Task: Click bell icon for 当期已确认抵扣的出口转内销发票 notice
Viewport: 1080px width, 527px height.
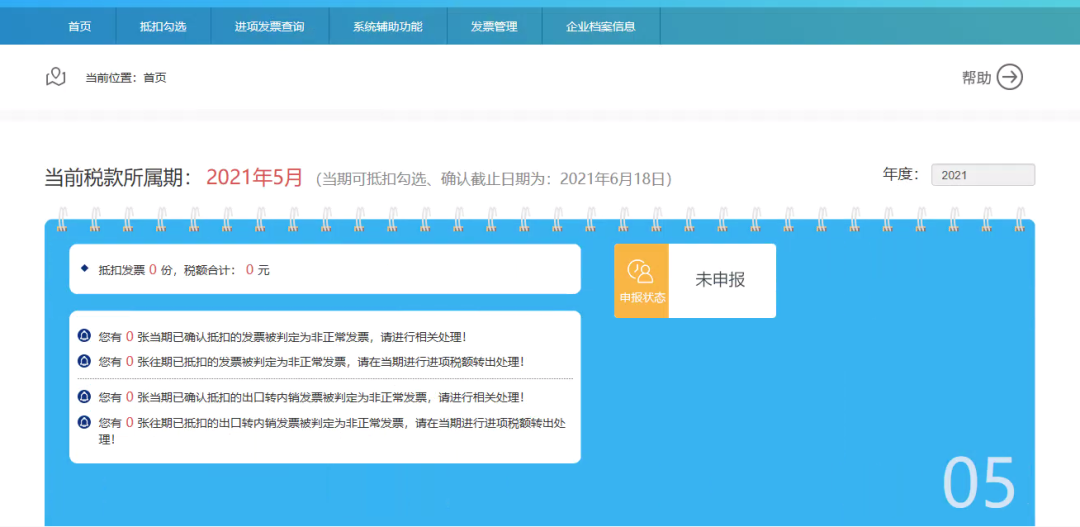Action: (85, 397)
